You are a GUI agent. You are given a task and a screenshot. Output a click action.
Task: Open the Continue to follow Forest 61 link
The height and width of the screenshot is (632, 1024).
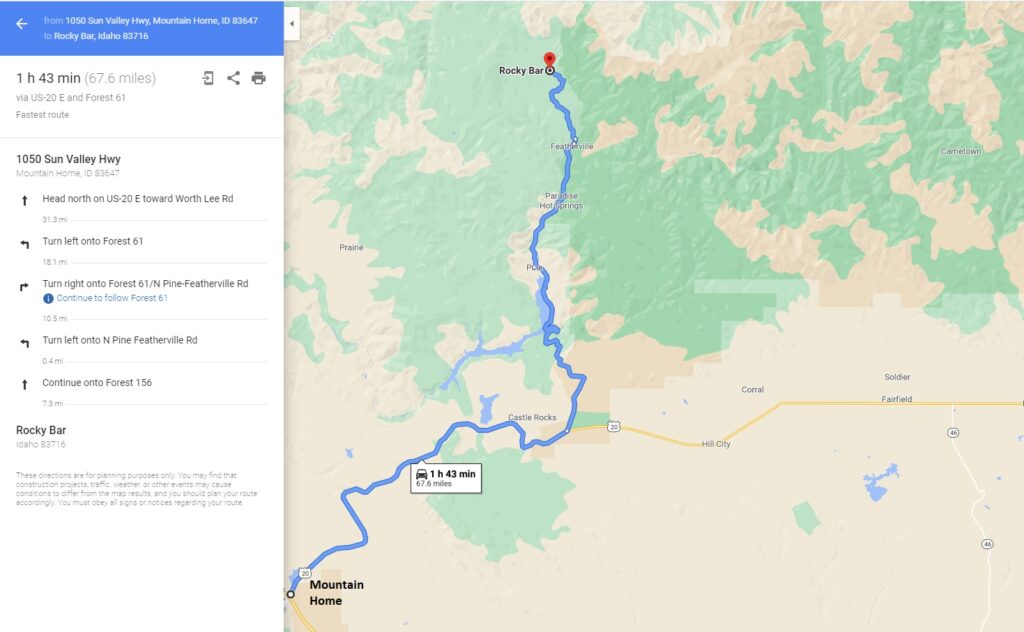pos(112,298)
